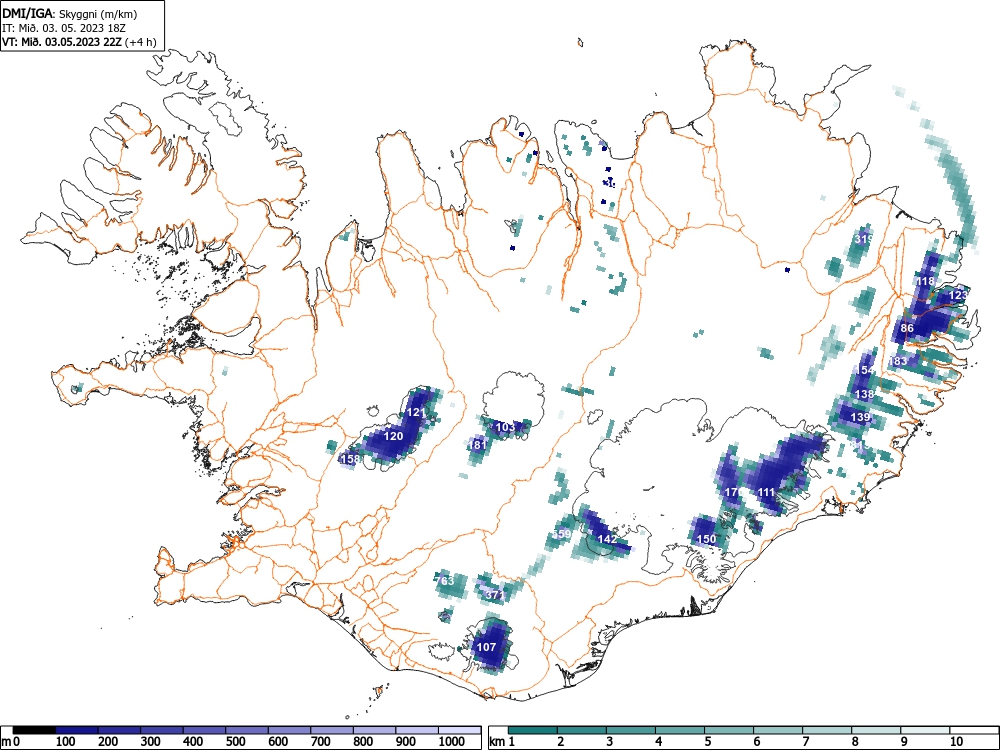1000x750 pixels.
Task: Click the visibility value label 319
Action: 863,239
